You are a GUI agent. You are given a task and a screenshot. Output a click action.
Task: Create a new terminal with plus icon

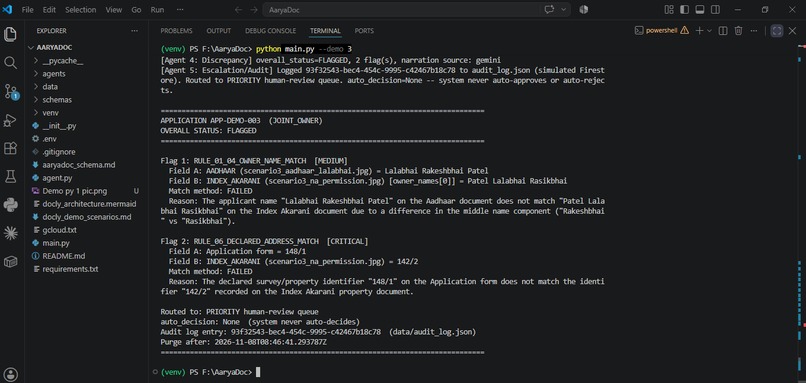coord(699,31)
